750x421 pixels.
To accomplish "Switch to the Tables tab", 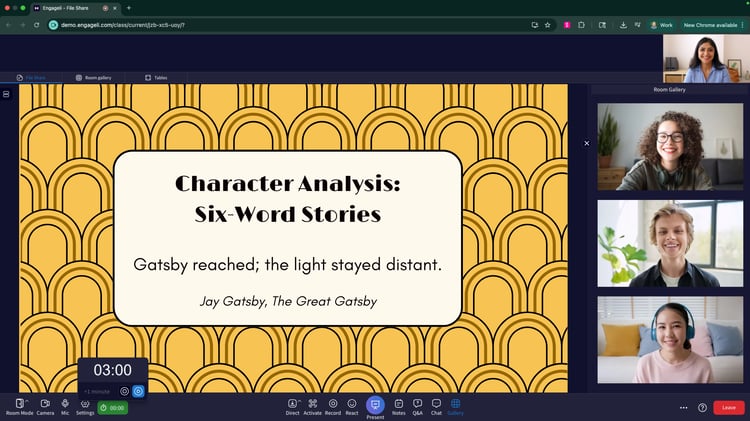I will pos(156,77).
